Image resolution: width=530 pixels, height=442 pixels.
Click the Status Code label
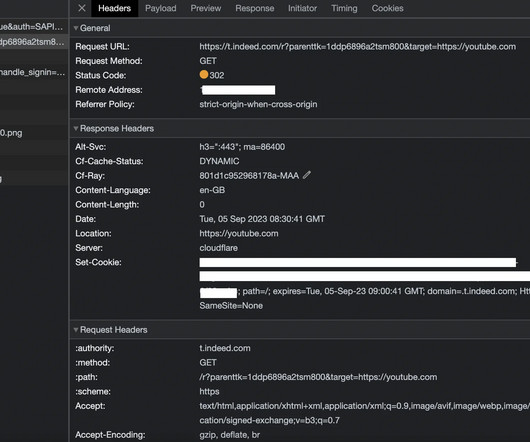[101, 75]
